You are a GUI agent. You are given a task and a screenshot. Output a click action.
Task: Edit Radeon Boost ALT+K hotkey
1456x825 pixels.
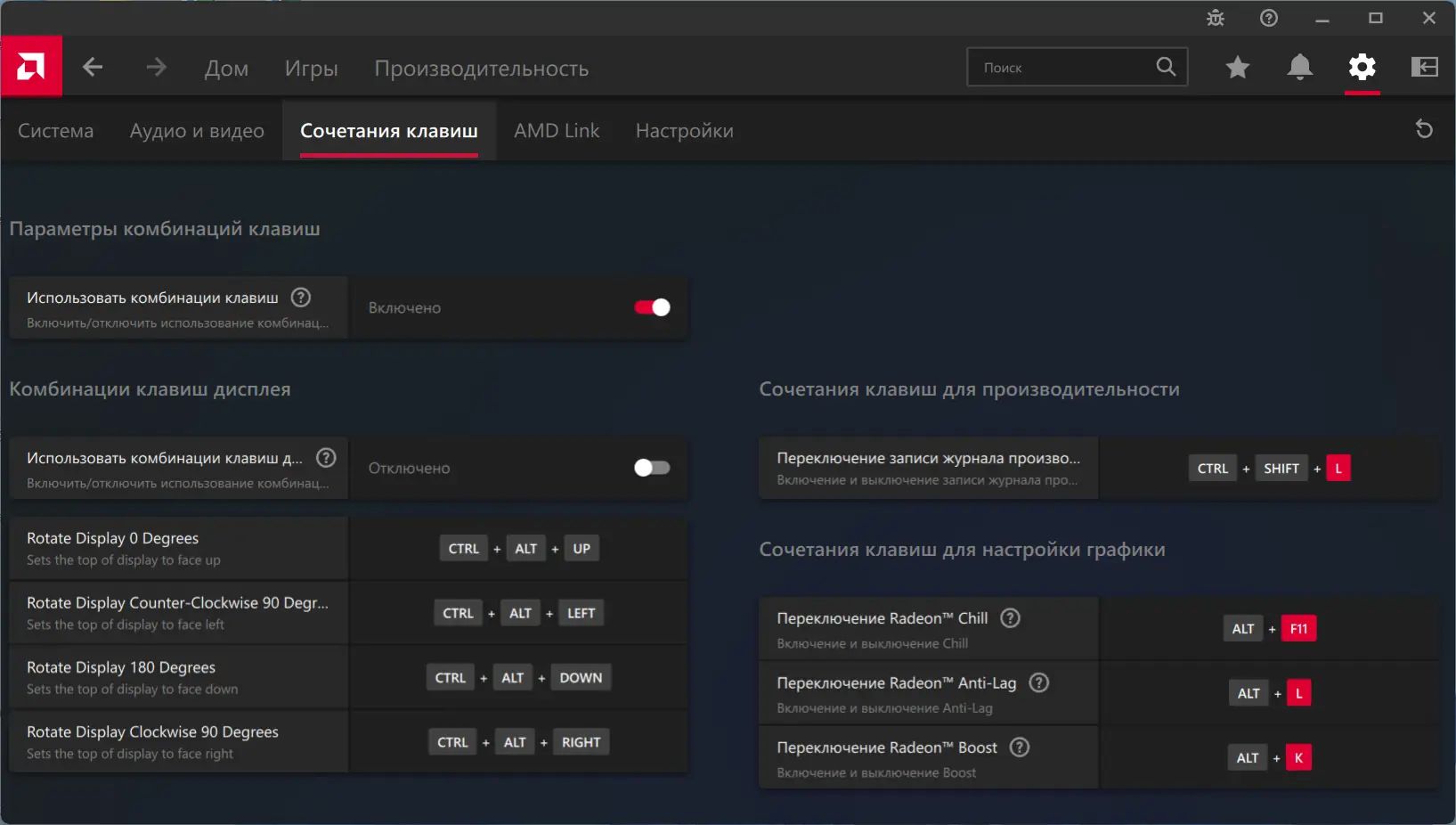[x=1270, y=758]
